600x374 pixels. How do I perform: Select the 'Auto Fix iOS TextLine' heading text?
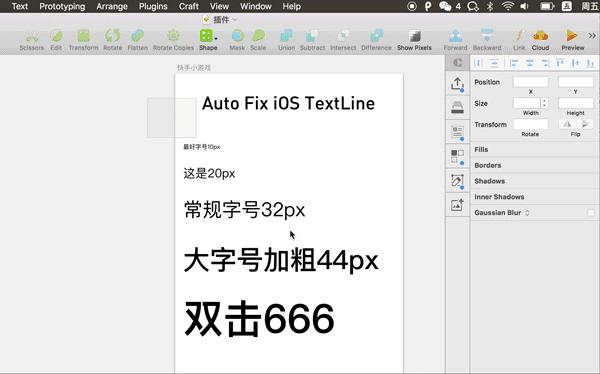288,104
